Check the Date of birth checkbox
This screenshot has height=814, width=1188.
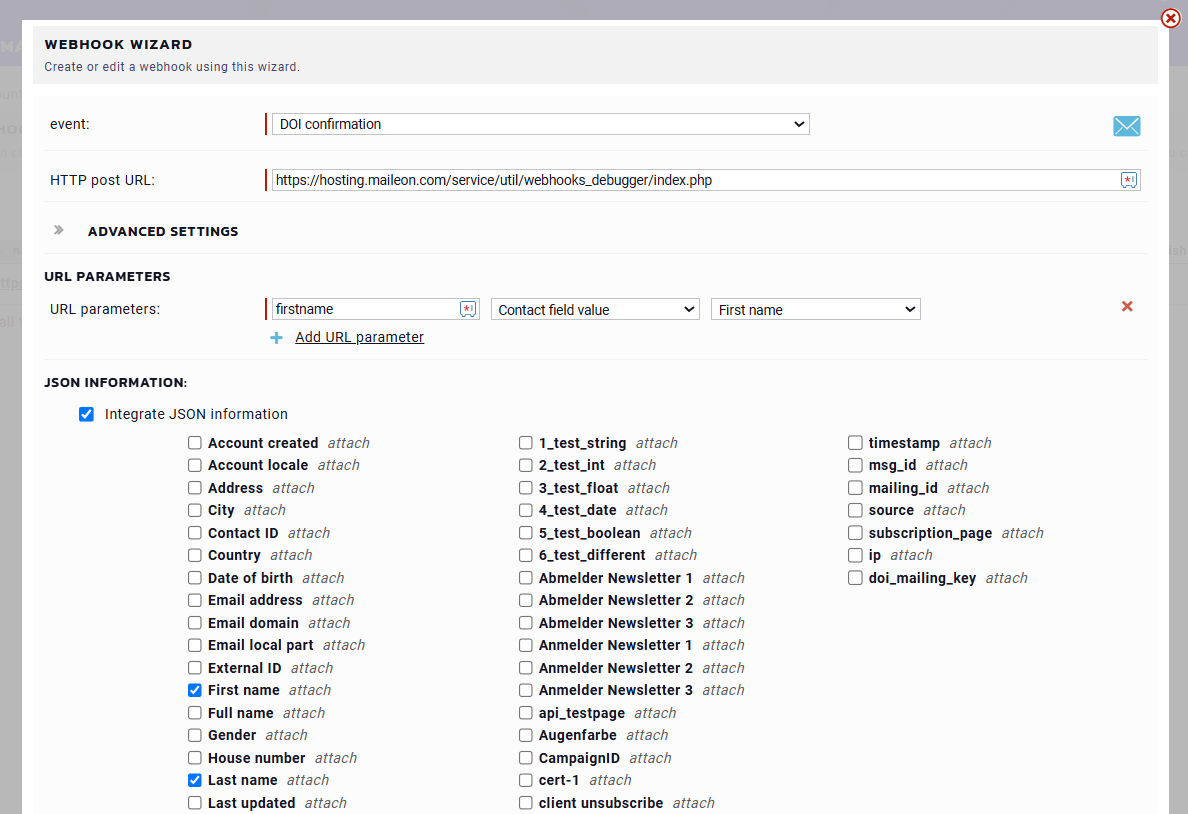pos(195,578)
